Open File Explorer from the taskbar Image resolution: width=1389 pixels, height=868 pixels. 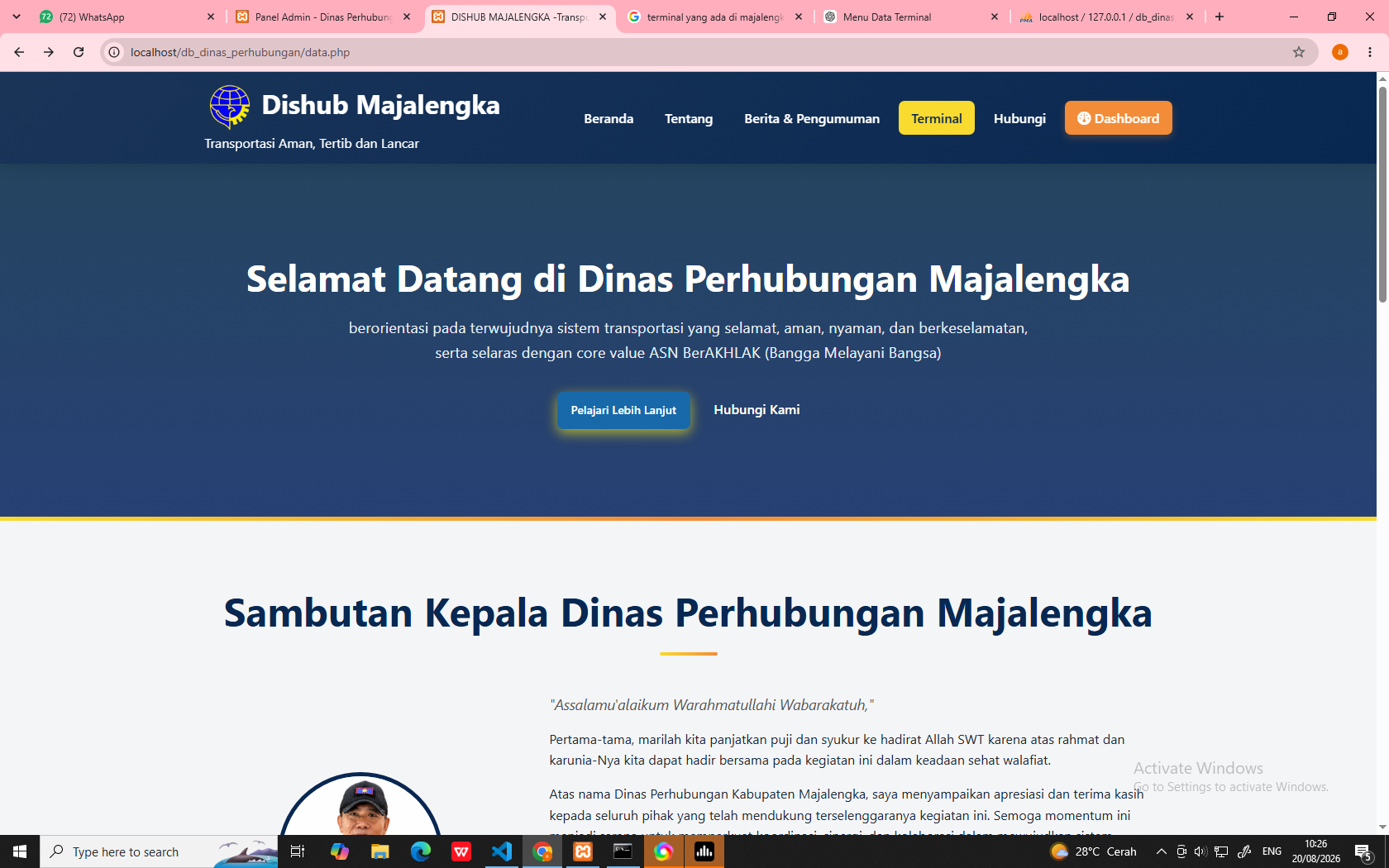click(x=380, y=851)
